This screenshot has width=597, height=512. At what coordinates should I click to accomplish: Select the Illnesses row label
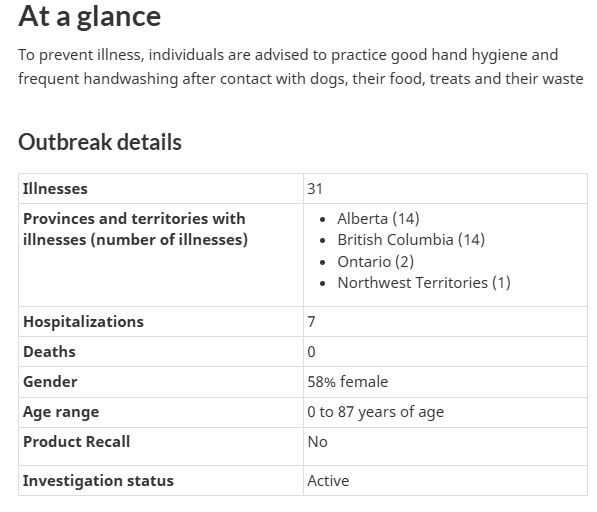click(x=55, y=189)
